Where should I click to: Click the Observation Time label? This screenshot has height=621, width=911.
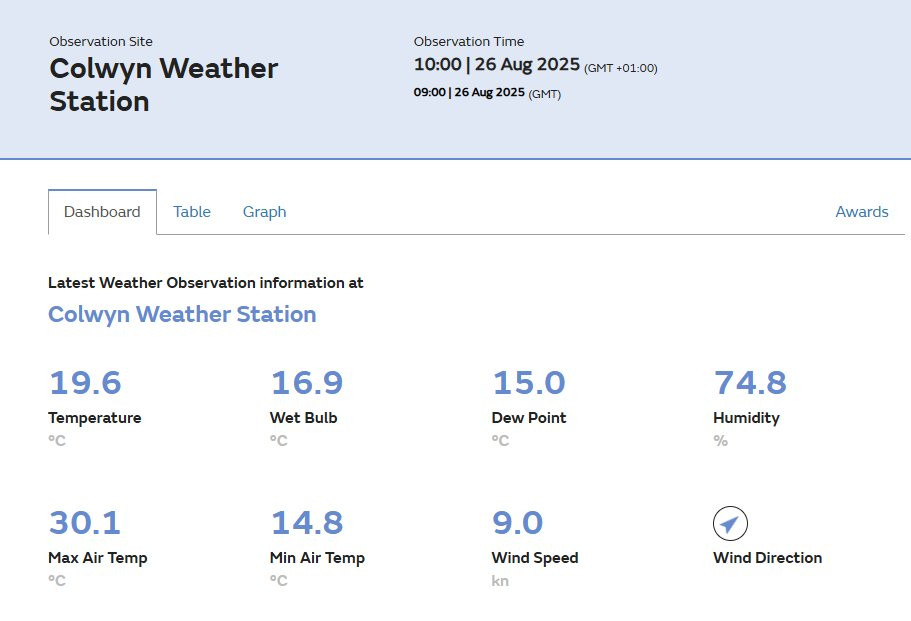click(x=469, y=41)
